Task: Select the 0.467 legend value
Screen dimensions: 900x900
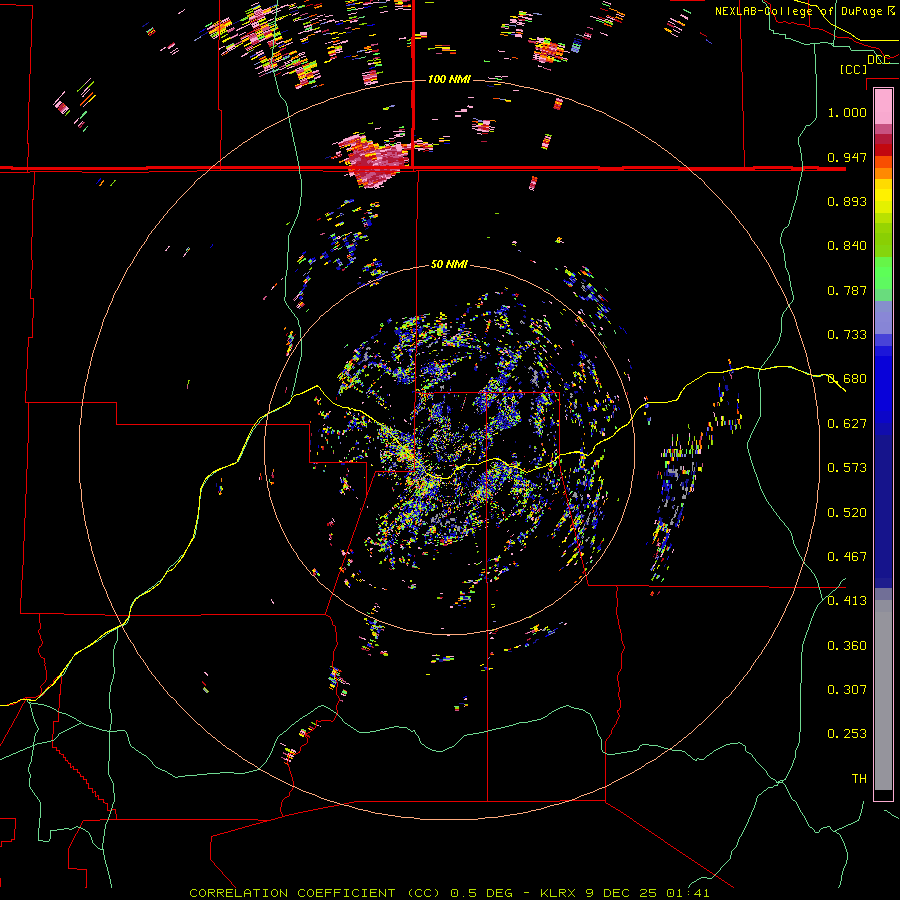Action: click(x=847, y=557)
